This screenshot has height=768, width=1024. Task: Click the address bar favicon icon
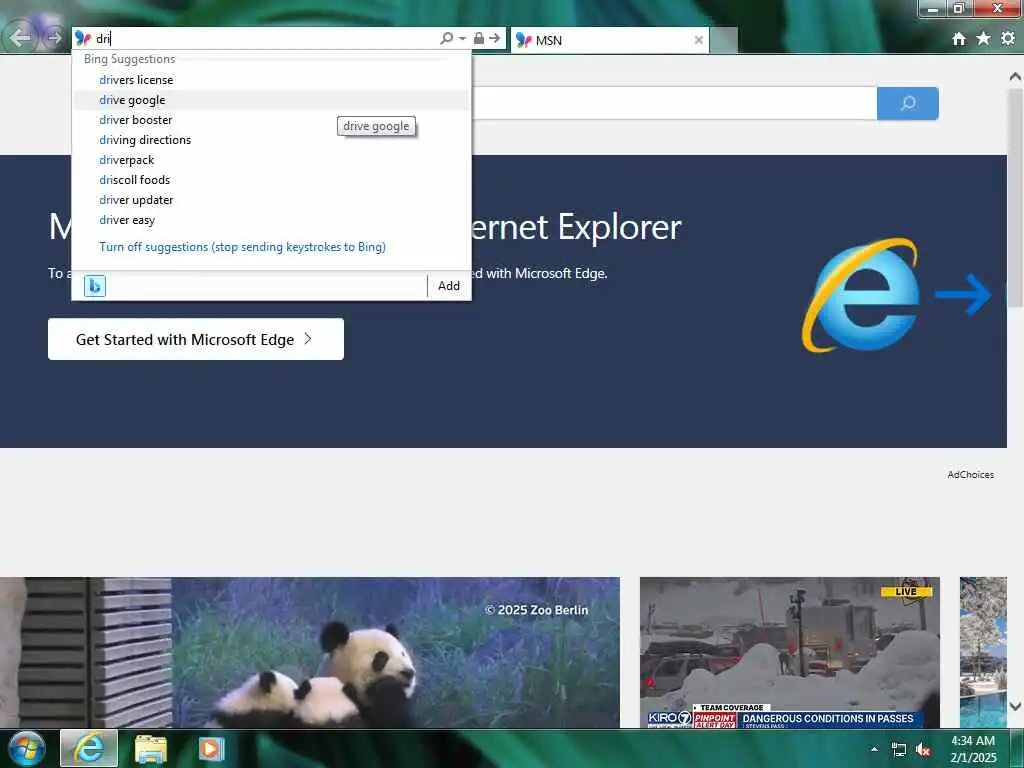[x=83, y=39]
